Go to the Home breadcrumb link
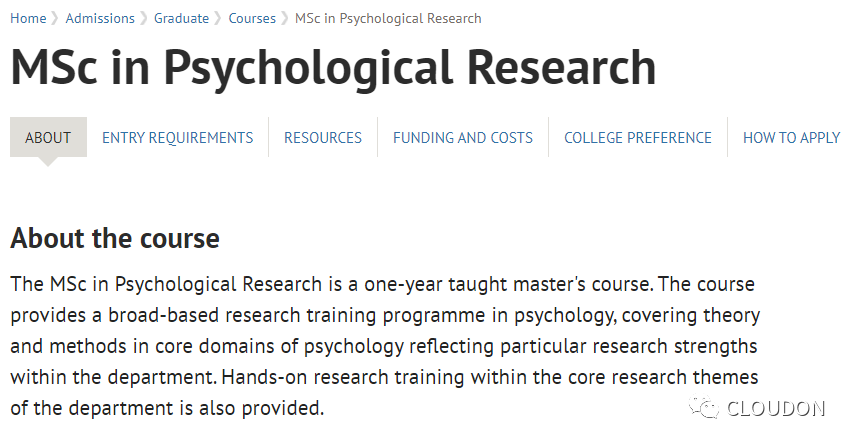This screenshot has width=853, height=443. (x=28, y=19)
